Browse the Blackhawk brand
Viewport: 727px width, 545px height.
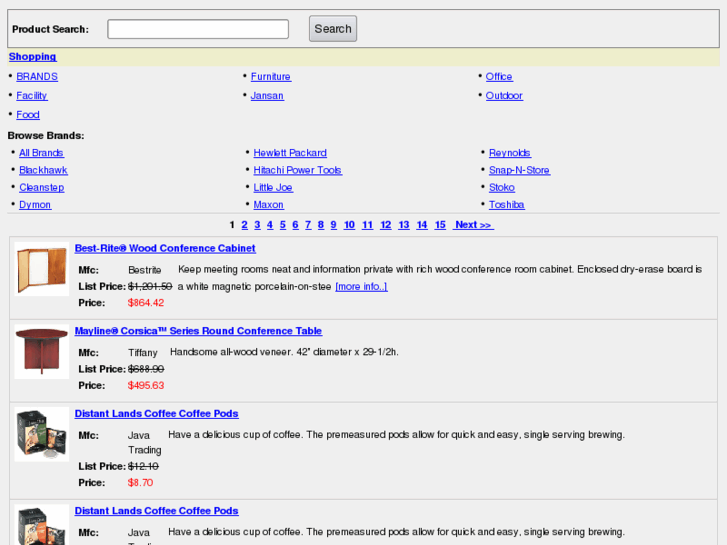(x=43, y=170)
